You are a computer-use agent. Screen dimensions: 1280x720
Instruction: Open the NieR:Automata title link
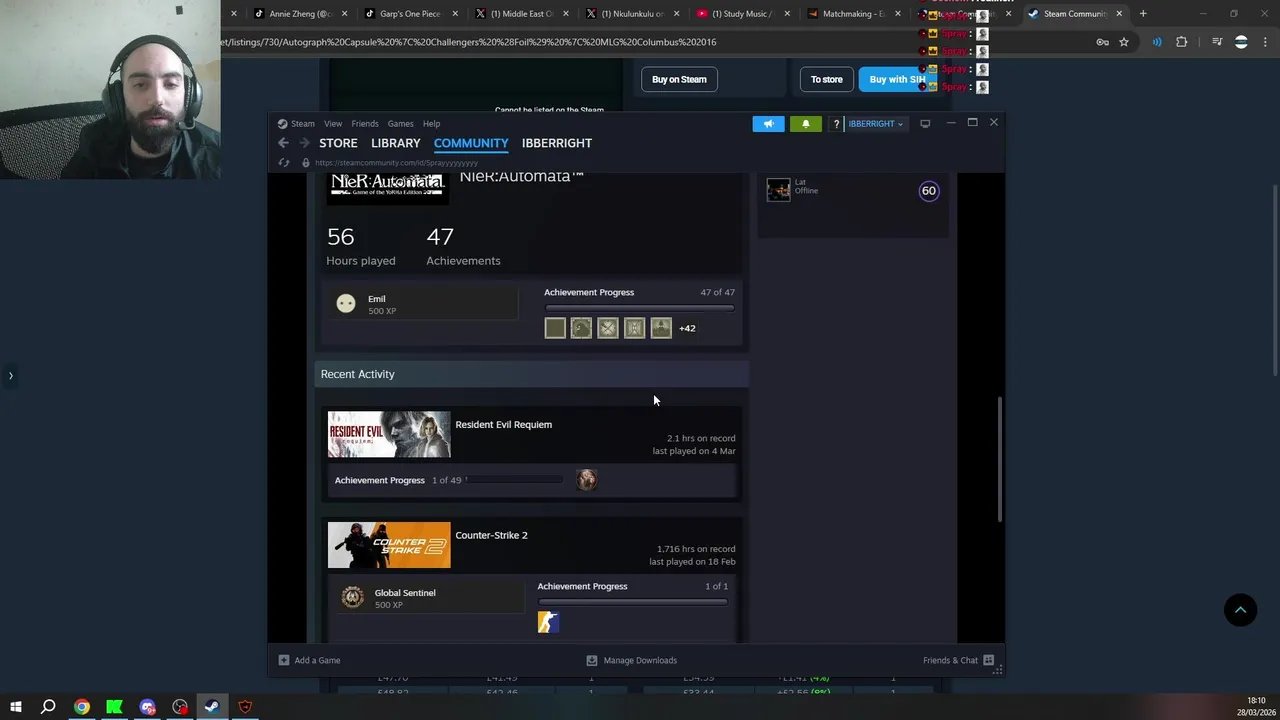click(521, 177)
